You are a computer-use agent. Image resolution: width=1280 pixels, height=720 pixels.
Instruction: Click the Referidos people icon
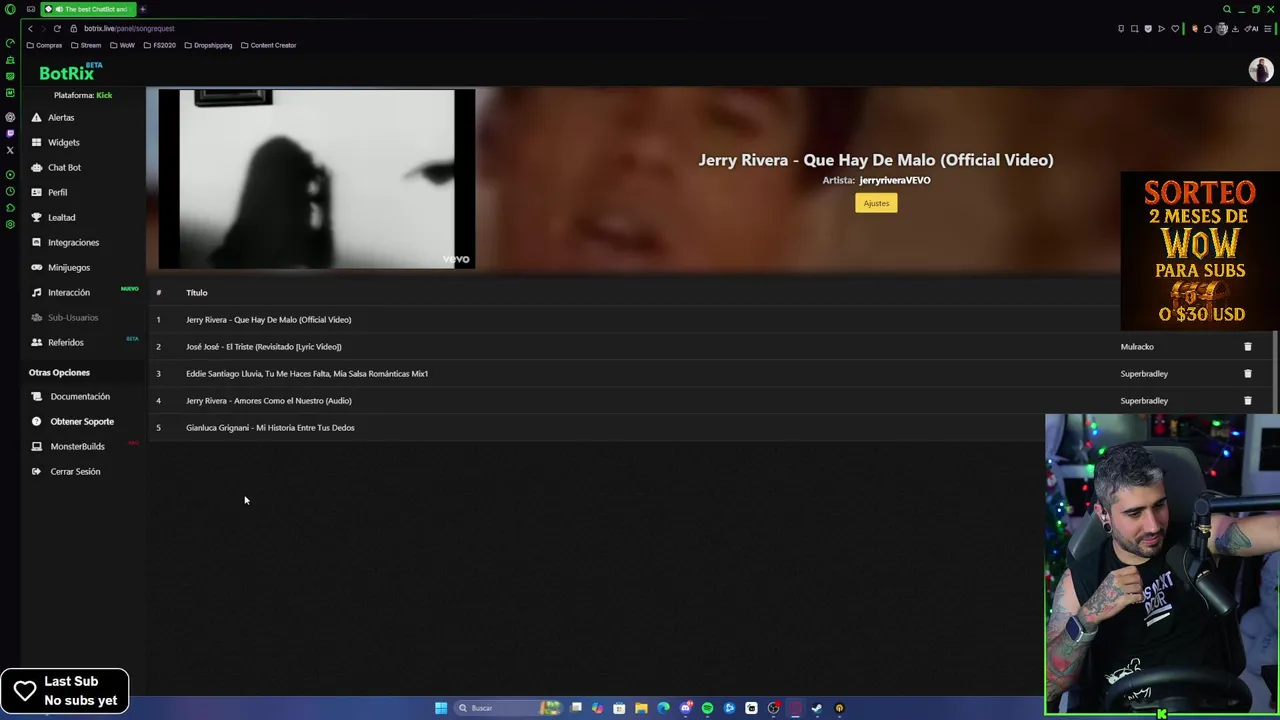point(37,342)
